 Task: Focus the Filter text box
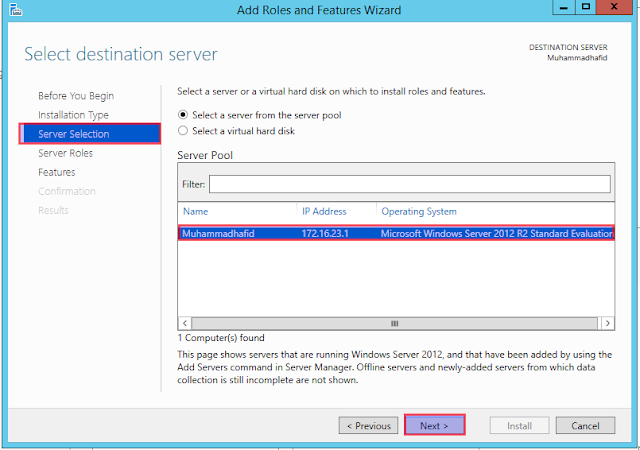click(x=409, y=184)
